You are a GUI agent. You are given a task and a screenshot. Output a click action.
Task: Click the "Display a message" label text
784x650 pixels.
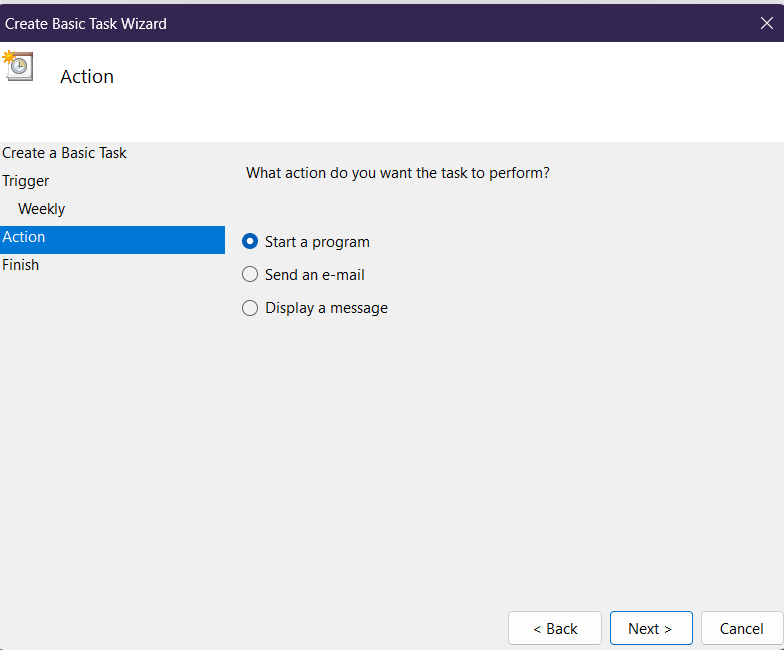click(326, 308)
